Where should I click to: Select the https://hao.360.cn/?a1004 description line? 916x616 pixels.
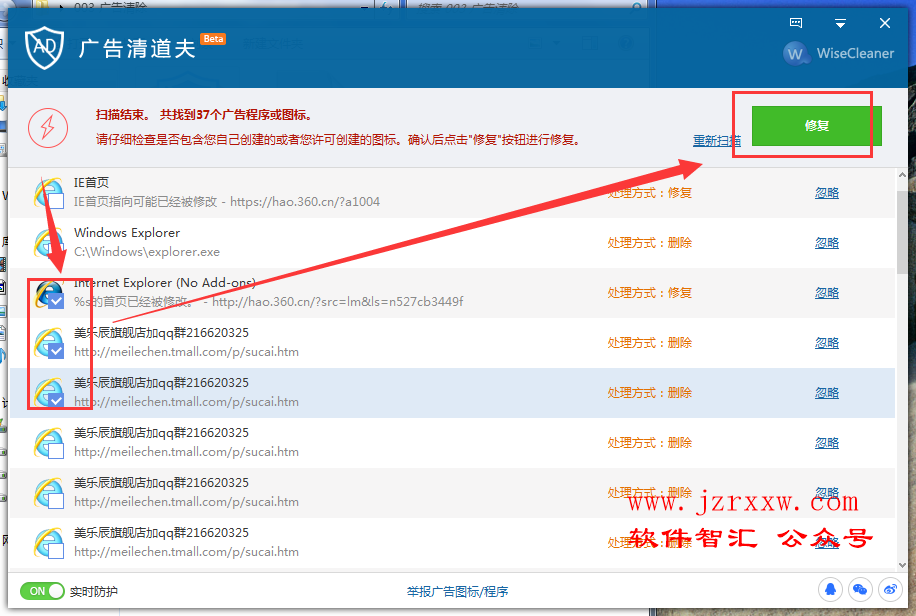(x=227, y=202)
